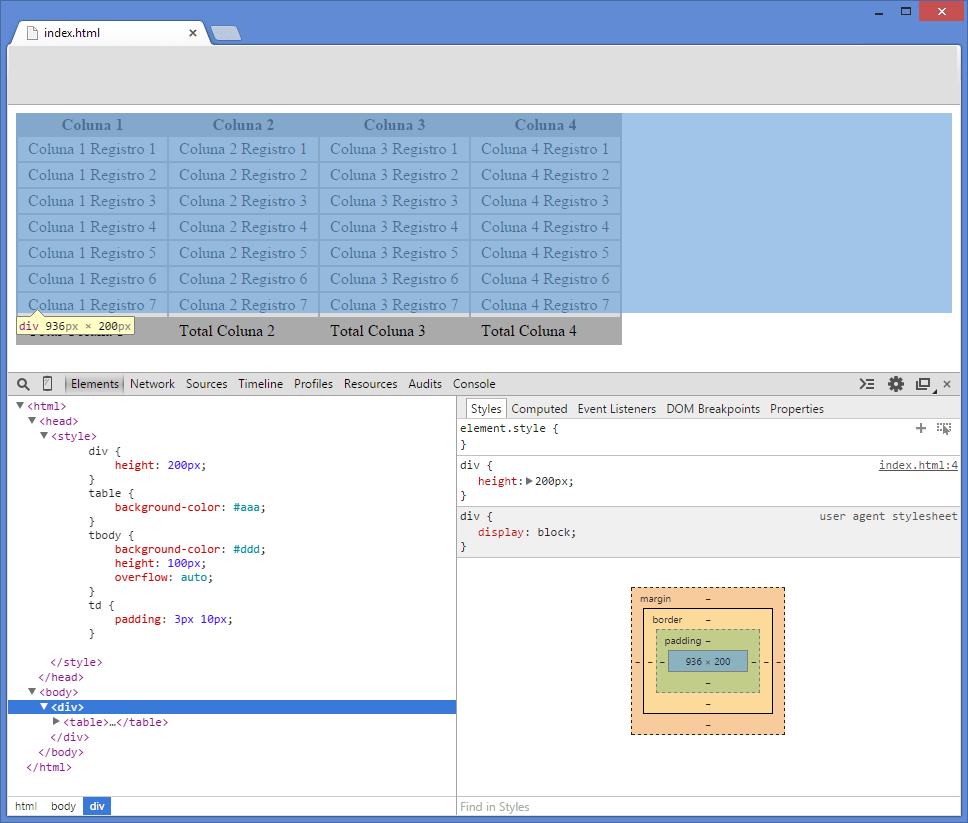
Task: Follow the index.html:4 source link
Action: click(x=918, y=465)
